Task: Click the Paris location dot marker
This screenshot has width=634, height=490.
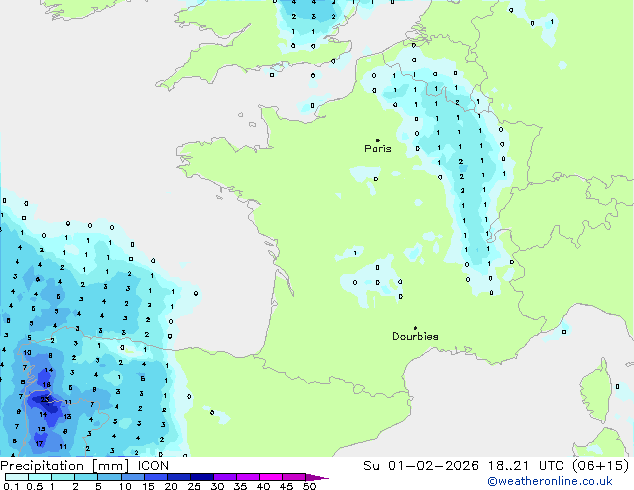Action: pyautogui.click(x=378, y=140)
